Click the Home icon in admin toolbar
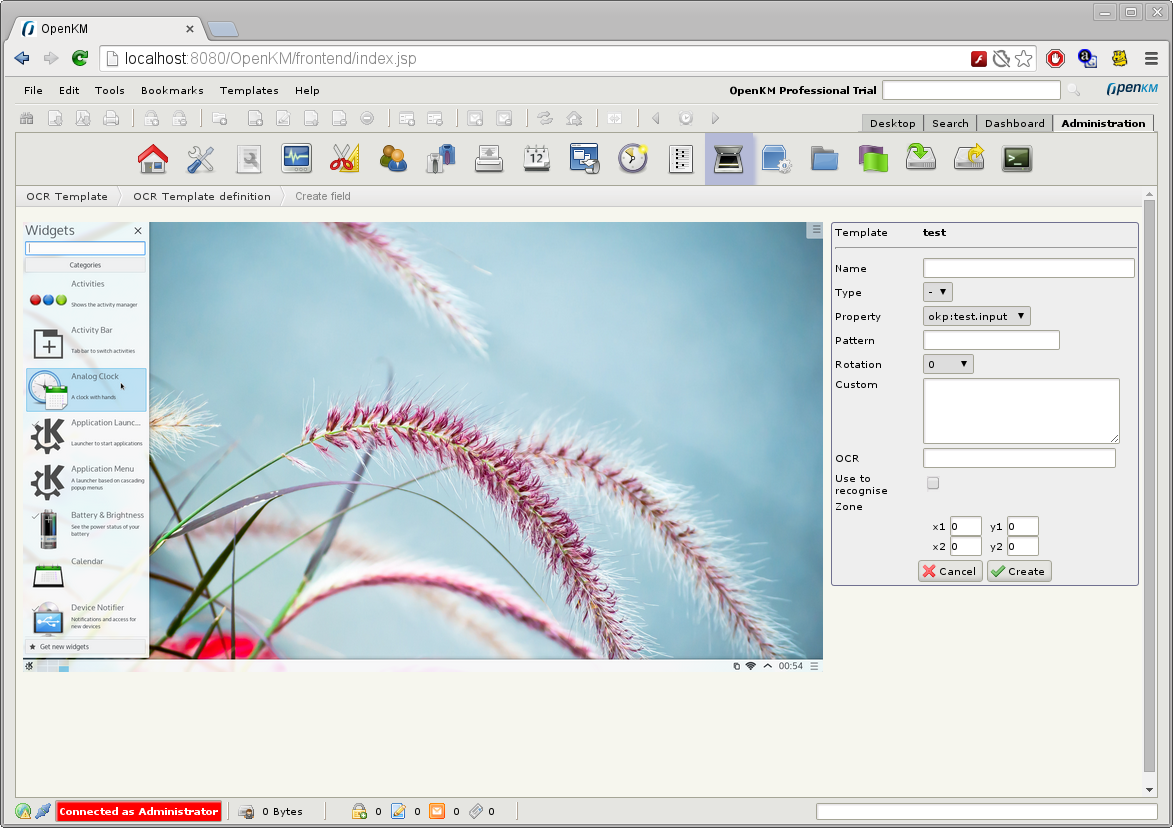Image resolution: width=1173 pixels, height=828 pixels. [x=152, y=159]
